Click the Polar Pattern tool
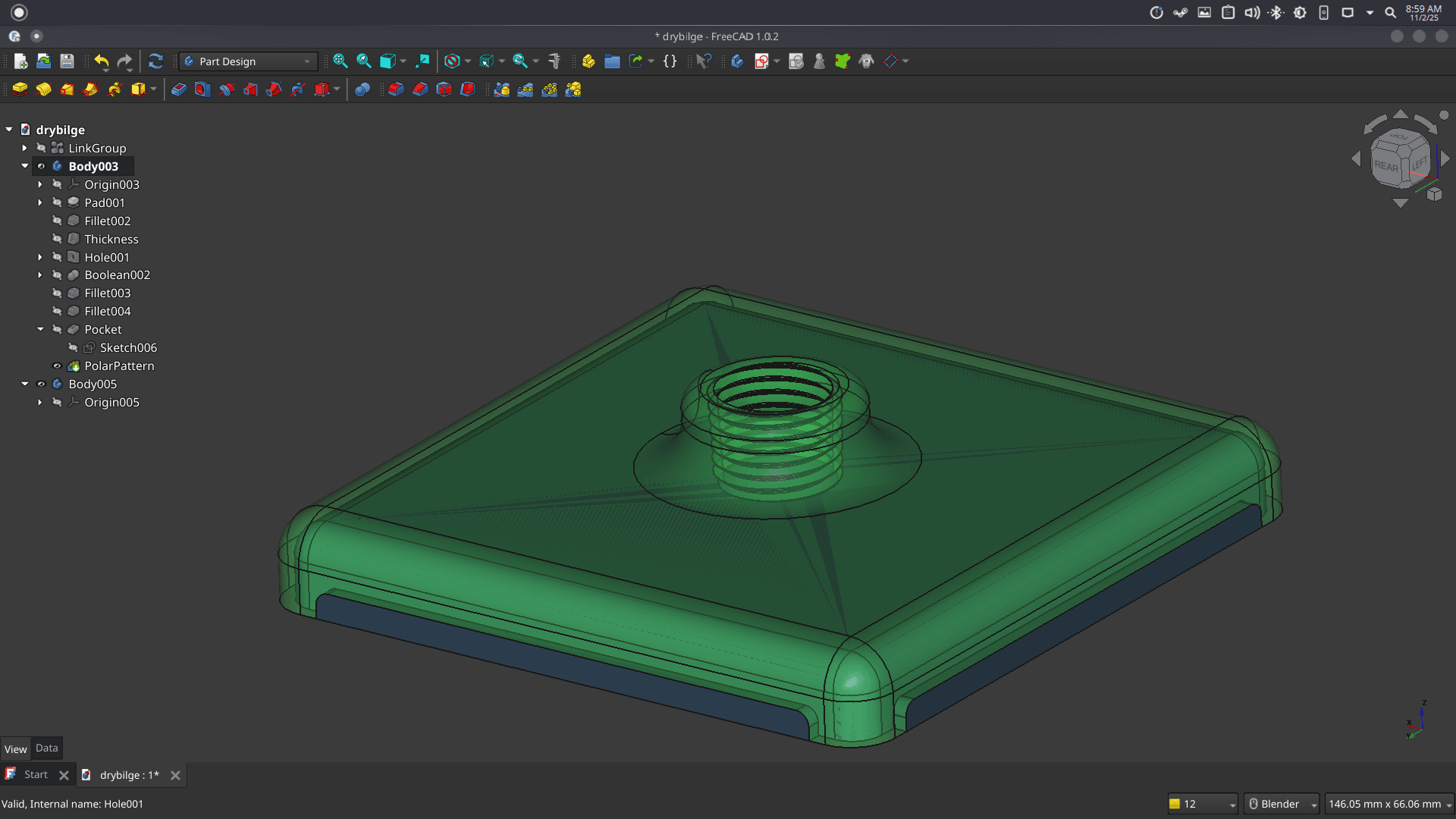 (550, 89)
